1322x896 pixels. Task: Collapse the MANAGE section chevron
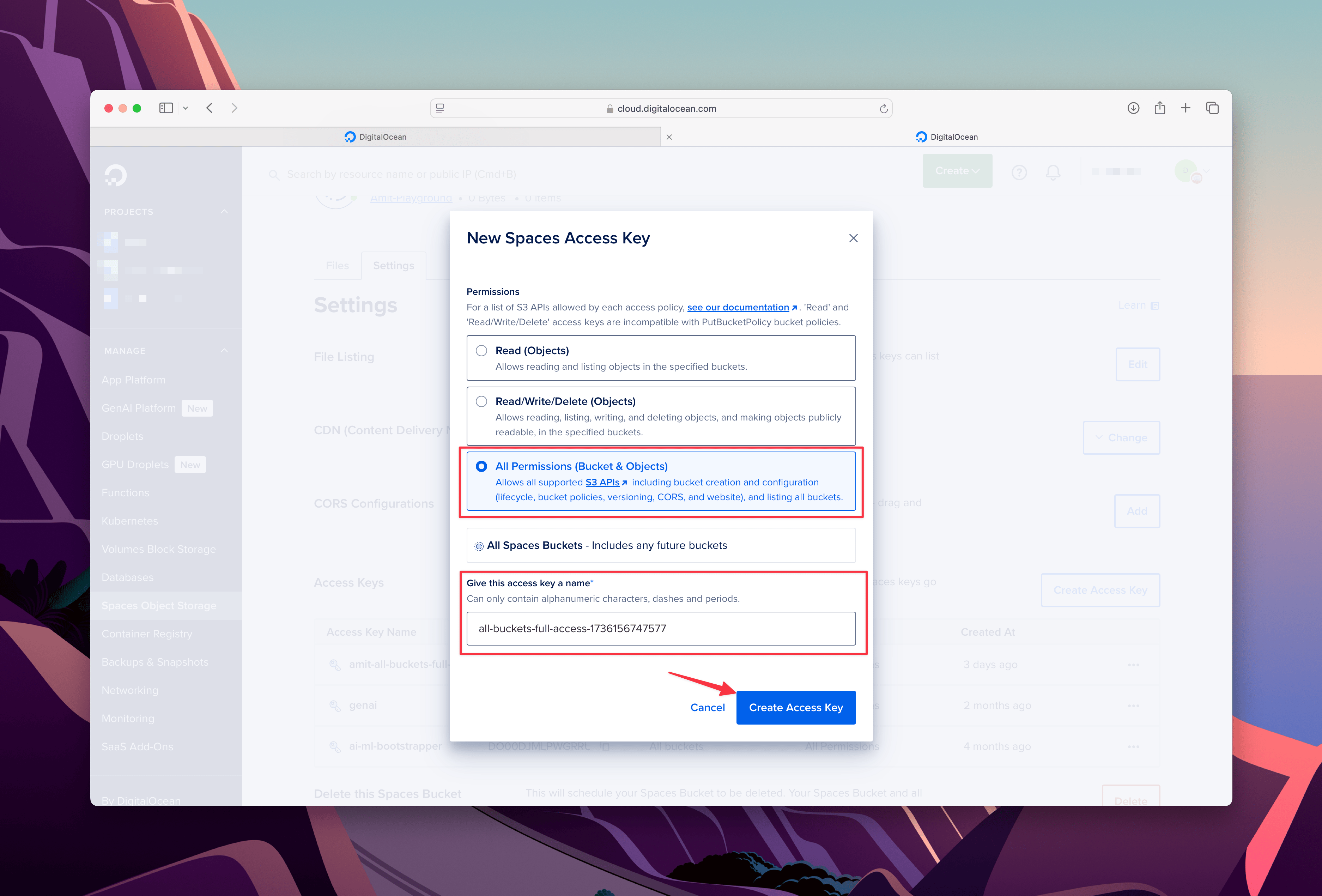pos(224,351)
